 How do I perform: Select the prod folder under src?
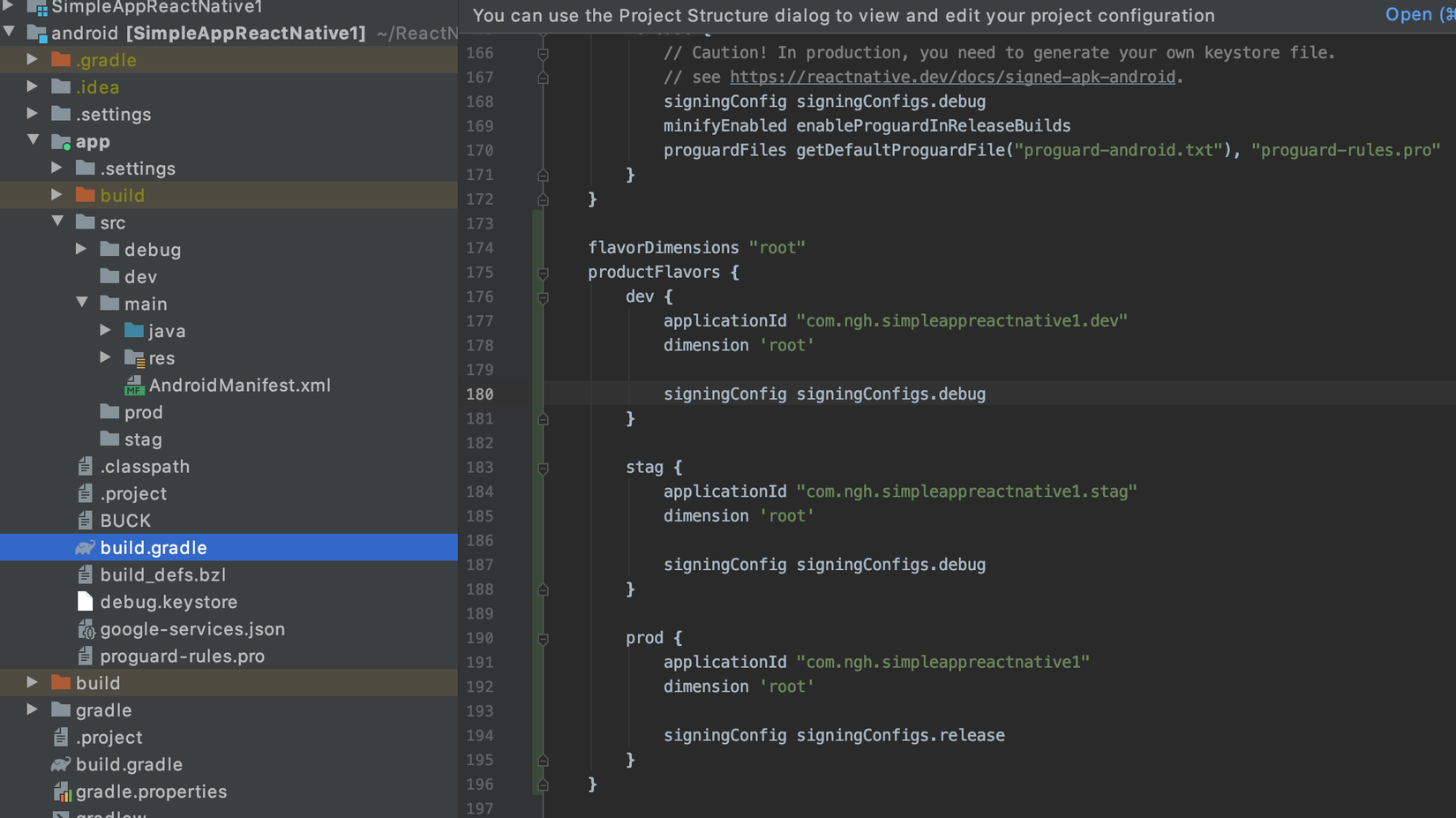[x=143, y=412]
